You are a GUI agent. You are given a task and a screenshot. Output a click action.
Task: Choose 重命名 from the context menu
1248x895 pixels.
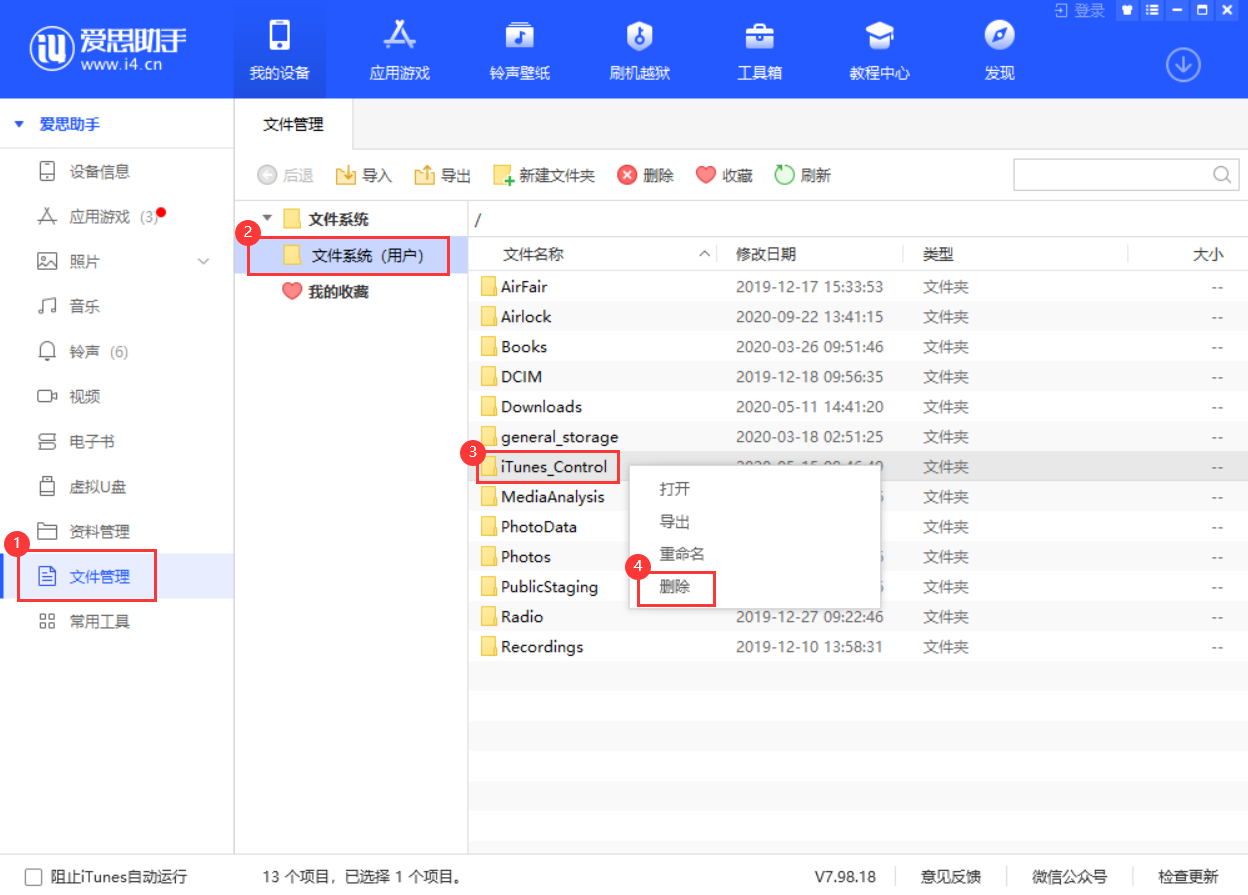coord(676,556)
